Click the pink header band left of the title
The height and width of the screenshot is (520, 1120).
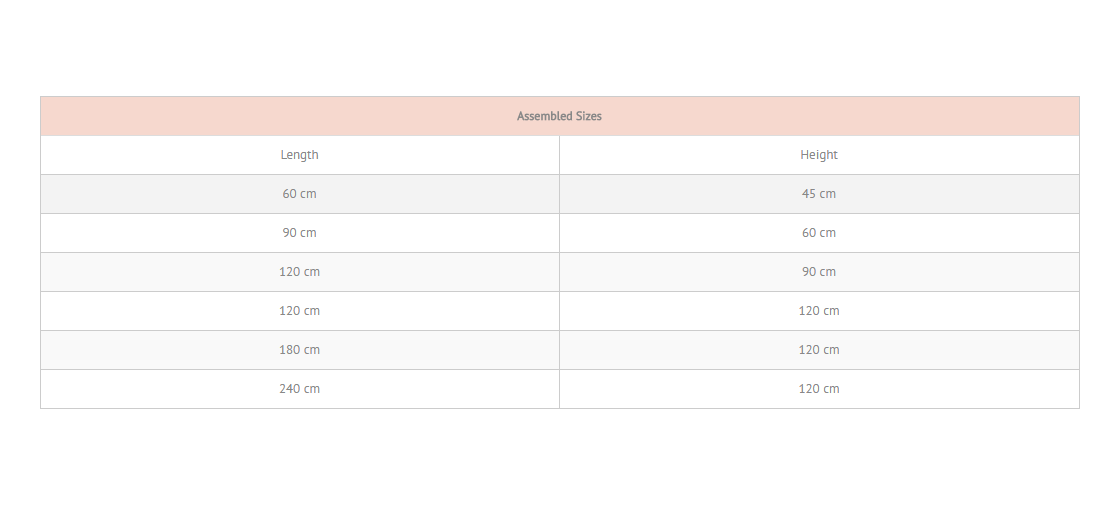[279, 116]
